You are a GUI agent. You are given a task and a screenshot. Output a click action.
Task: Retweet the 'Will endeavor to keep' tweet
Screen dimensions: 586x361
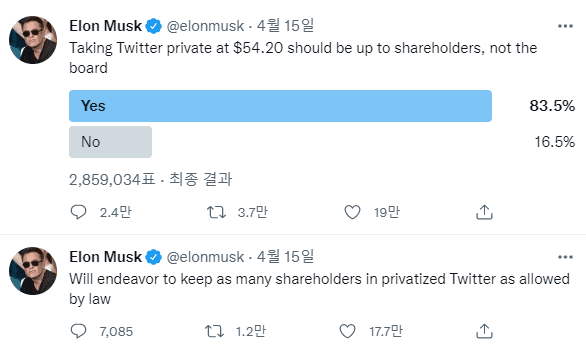tap(215, 331)
